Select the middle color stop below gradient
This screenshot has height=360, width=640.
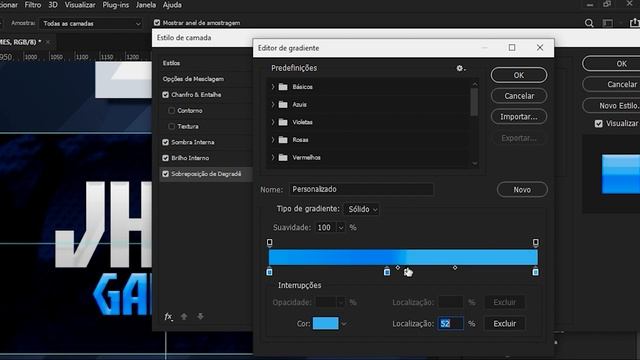[387, 271]
